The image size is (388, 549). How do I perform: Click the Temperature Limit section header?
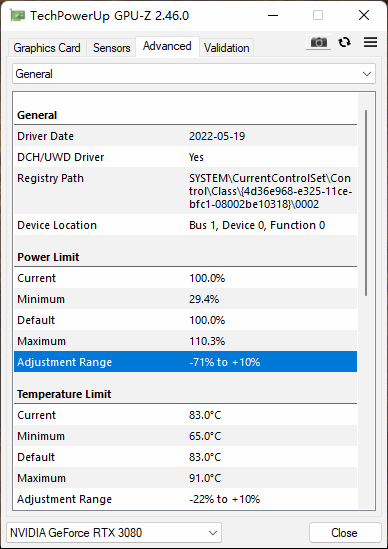click(64, 394)
